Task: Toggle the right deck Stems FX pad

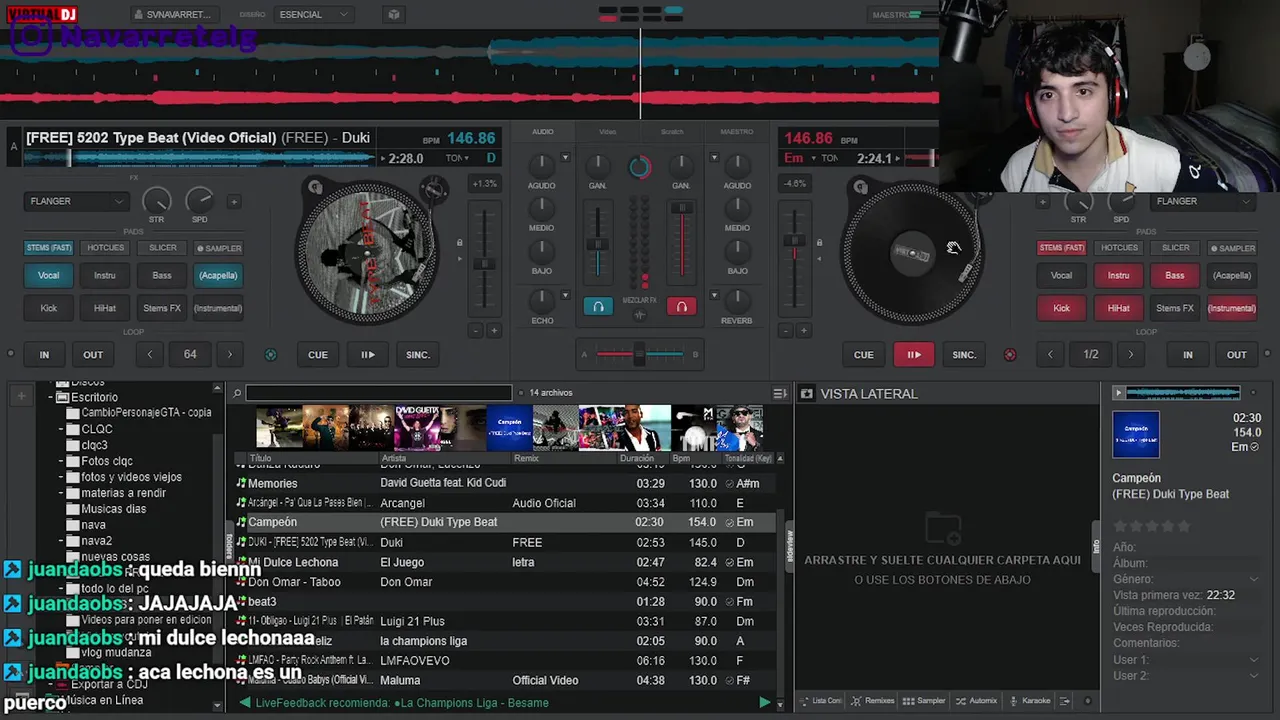Action: pos(1175,308)
